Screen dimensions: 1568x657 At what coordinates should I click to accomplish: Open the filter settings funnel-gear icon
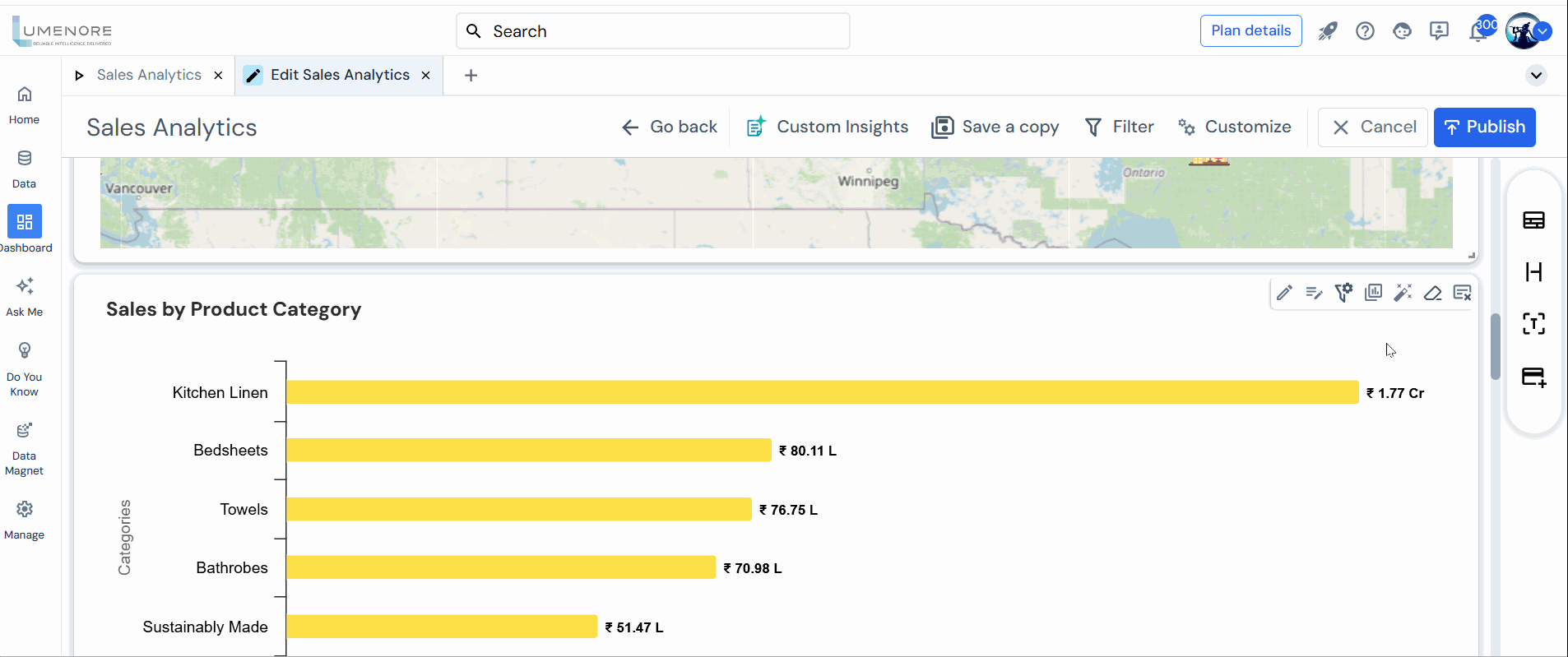1343,293
